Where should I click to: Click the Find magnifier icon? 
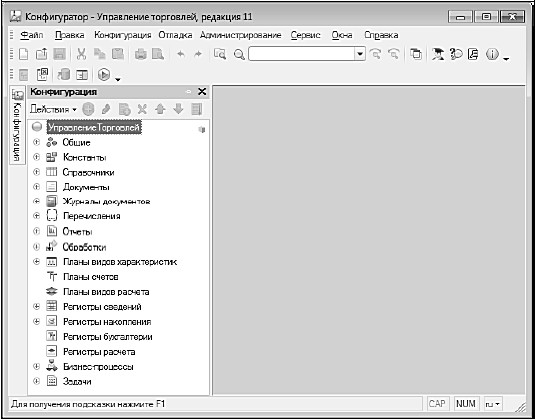coord(239,54)
